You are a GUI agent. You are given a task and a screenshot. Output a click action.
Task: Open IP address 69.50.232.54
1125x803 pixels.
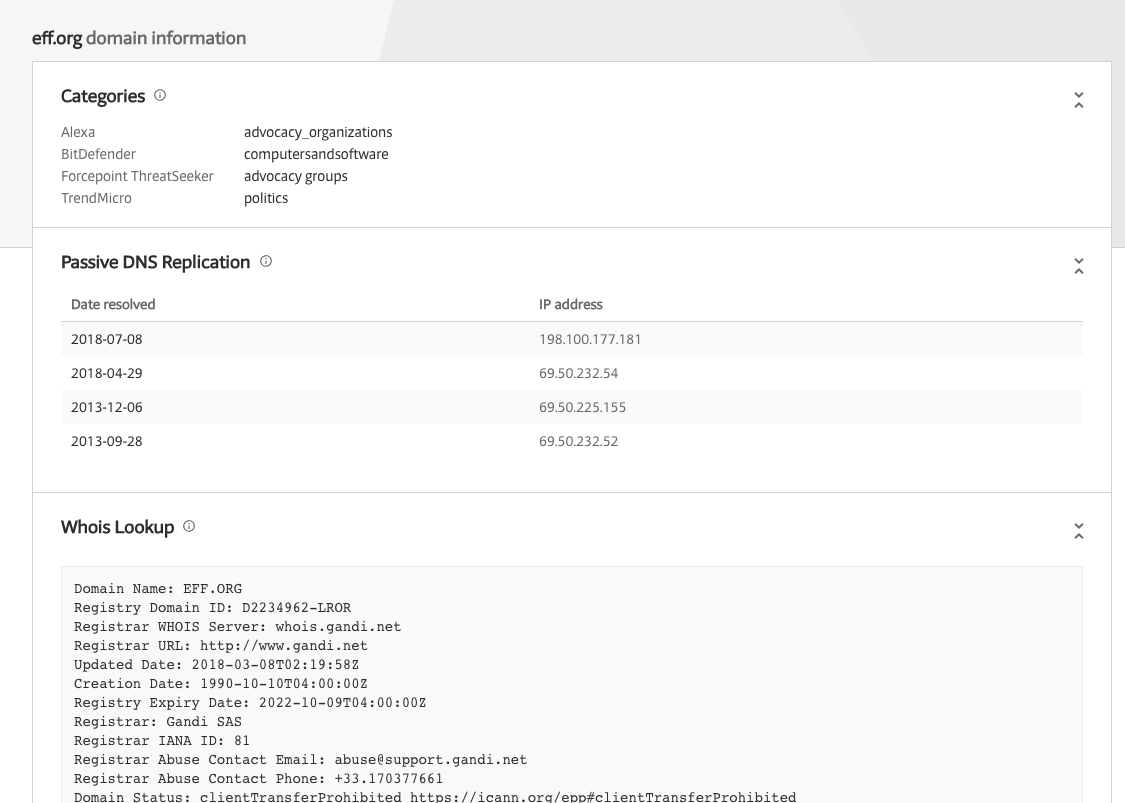coord(578,373)
